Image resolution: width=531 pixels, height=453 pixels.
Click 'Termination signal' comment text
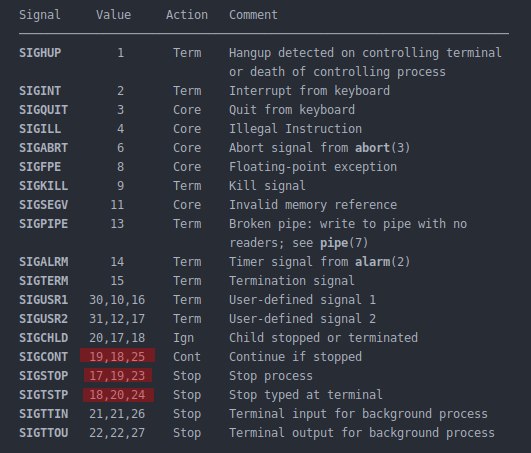tap(292, 281)
